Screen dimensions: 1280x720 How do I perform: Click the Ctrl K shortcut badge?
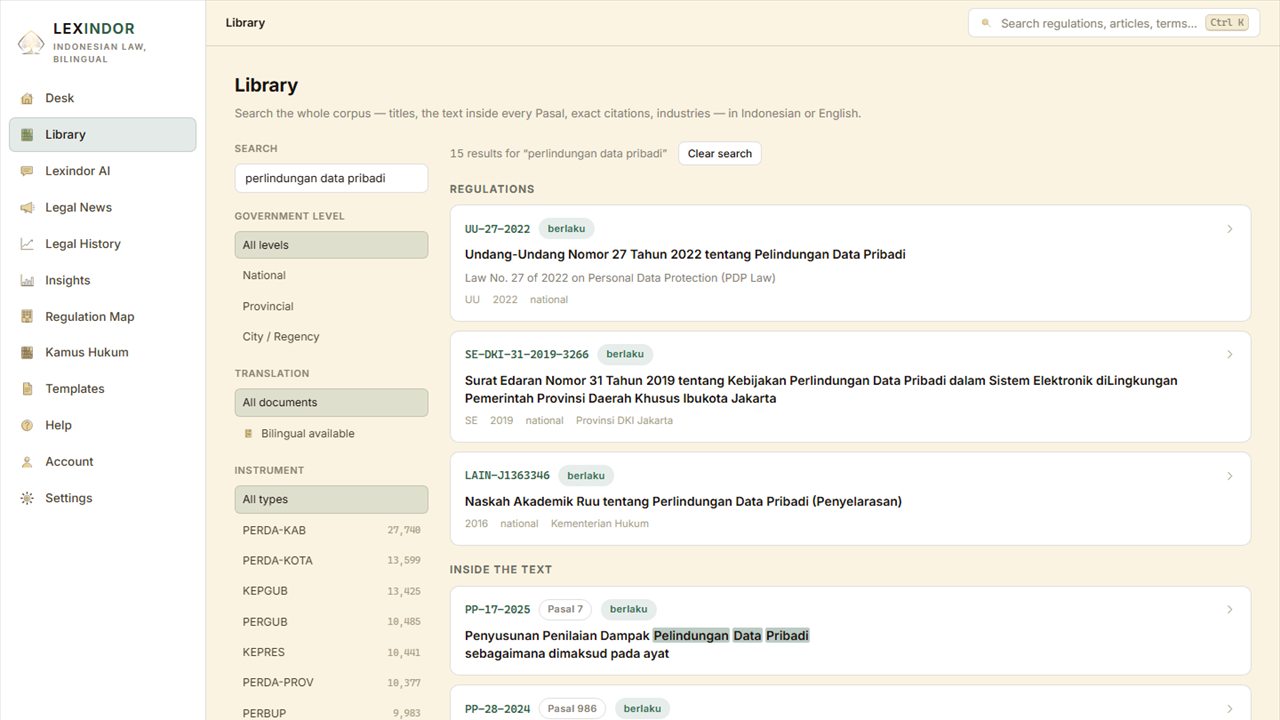tap(1227, 23)
